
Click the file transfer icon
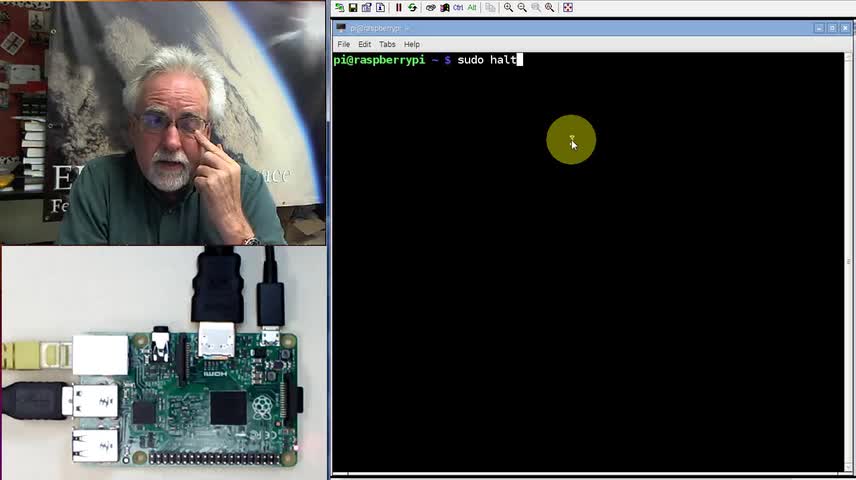490,8
